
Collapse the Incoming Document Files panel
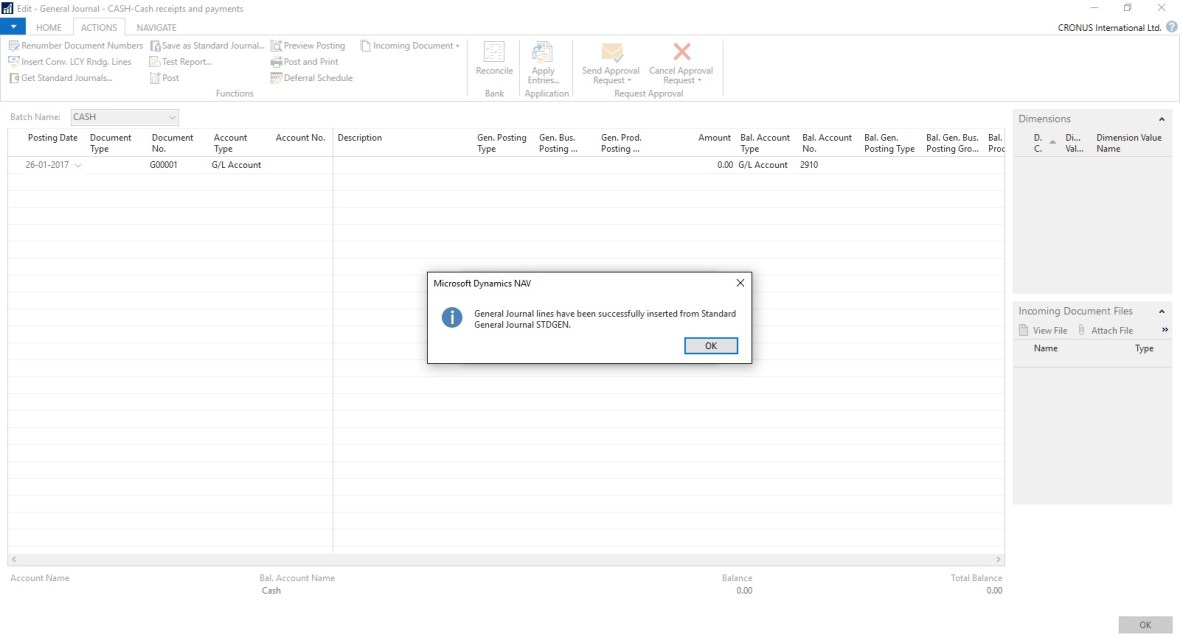point(1161,312)
